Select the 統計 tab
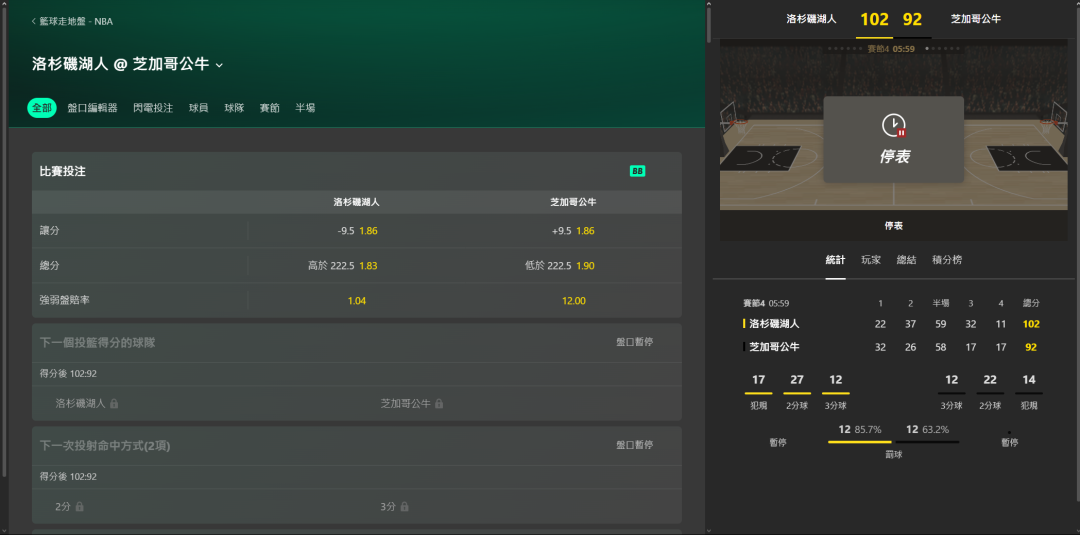Image resolution: width=1080 pixels, height=535 pixels. click(x=835, y=260)
